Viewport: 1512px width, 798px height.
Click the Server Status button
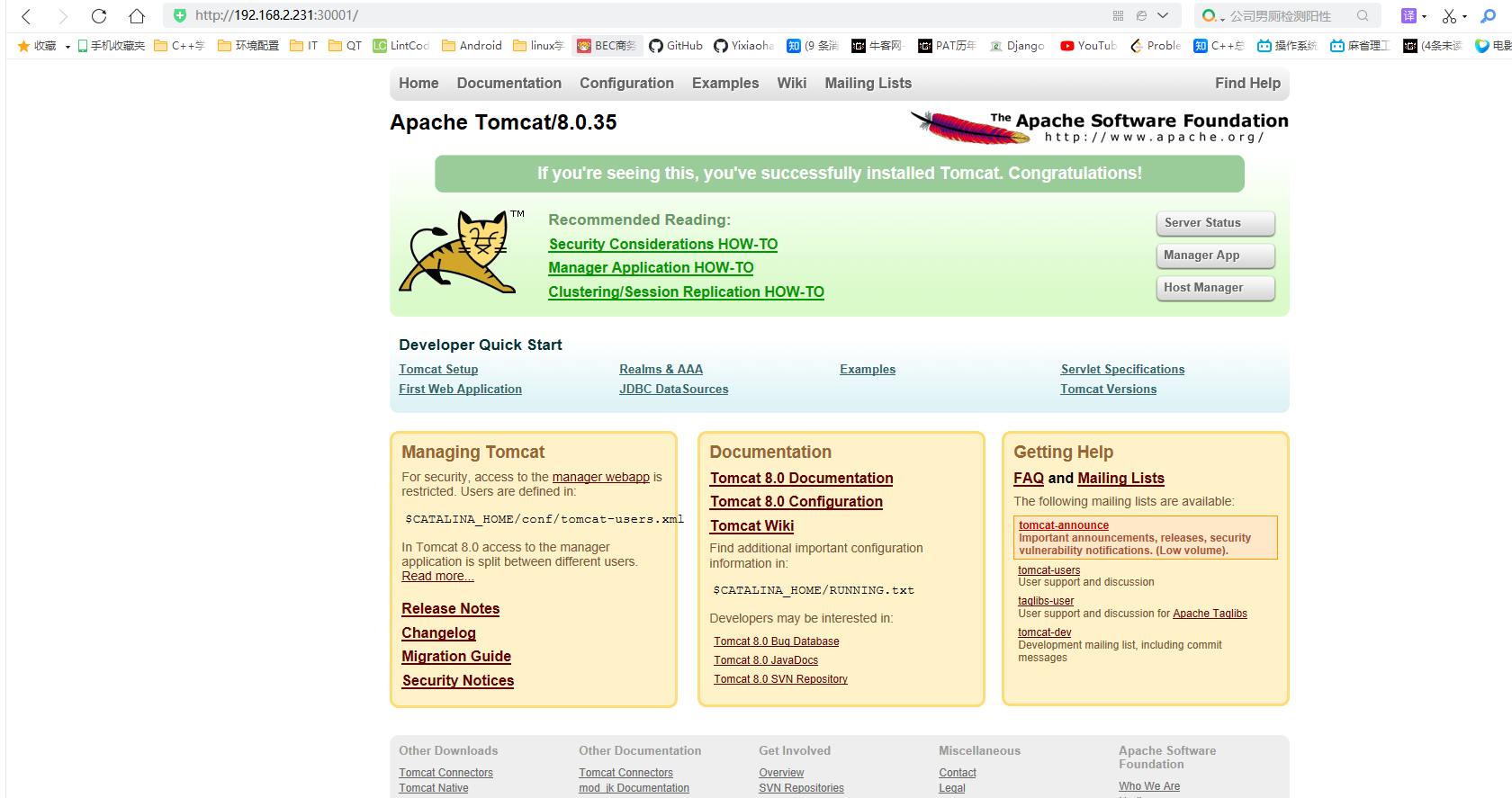coord(1215,223)
